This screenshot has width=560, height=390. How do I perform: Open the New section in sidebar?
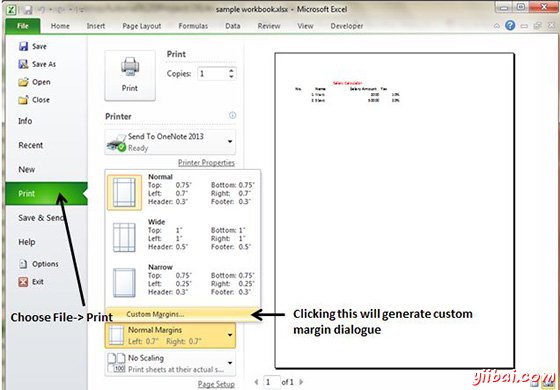coord(27,170)
